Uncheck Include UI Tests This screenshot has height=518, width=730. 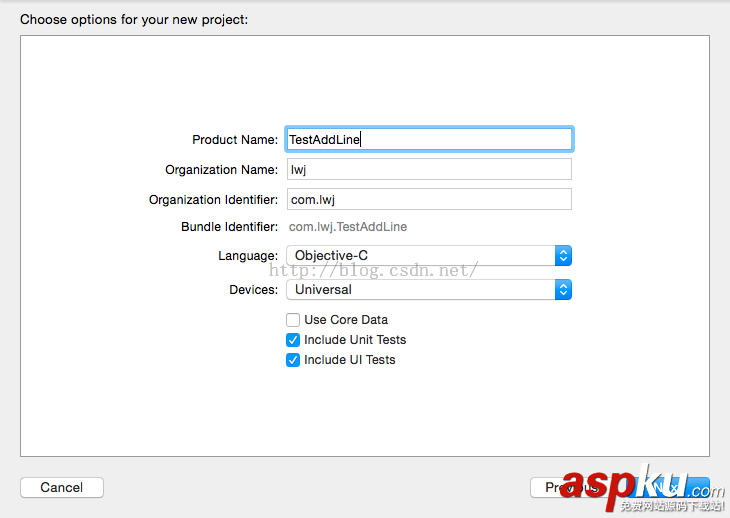[x=293, y=360]
